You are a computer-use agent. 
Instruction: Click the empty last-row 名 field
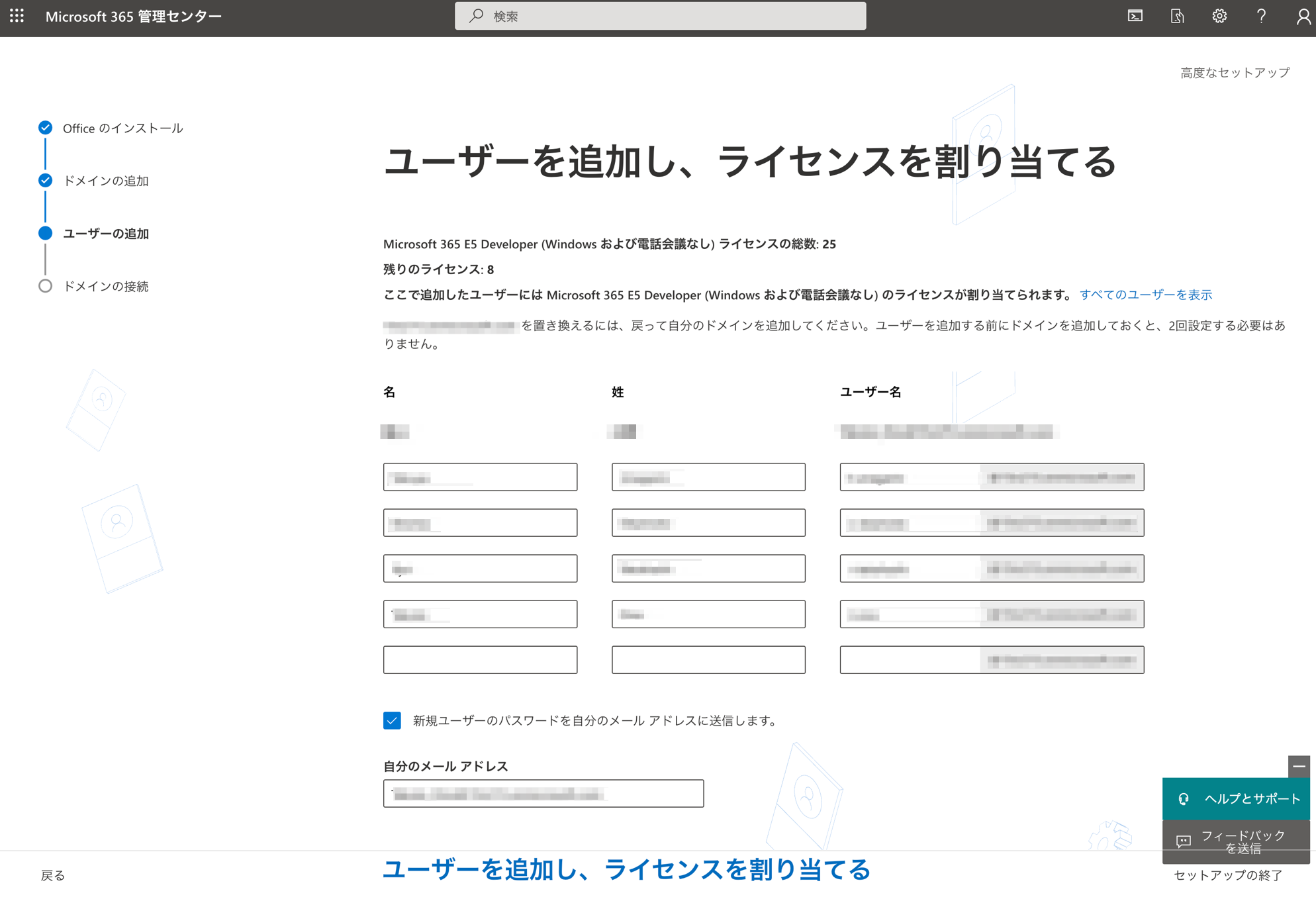click(480, 659)
